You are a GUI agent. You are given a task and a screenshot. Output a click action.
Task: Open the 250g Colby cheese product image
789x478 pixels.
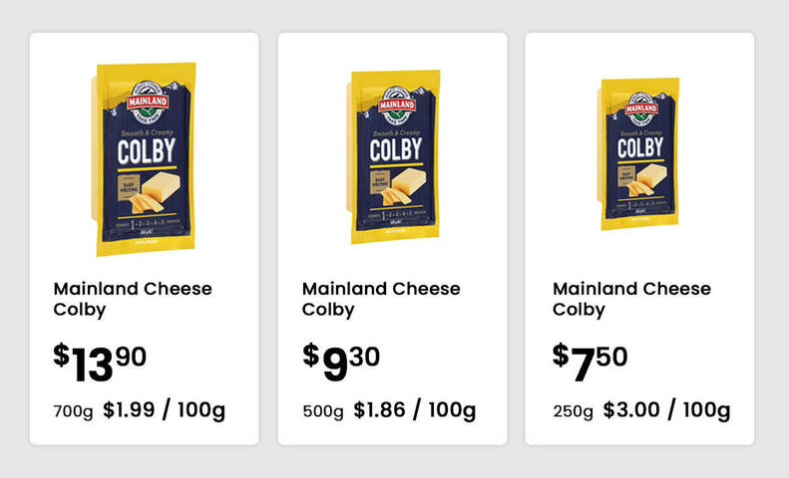(638, 154)
